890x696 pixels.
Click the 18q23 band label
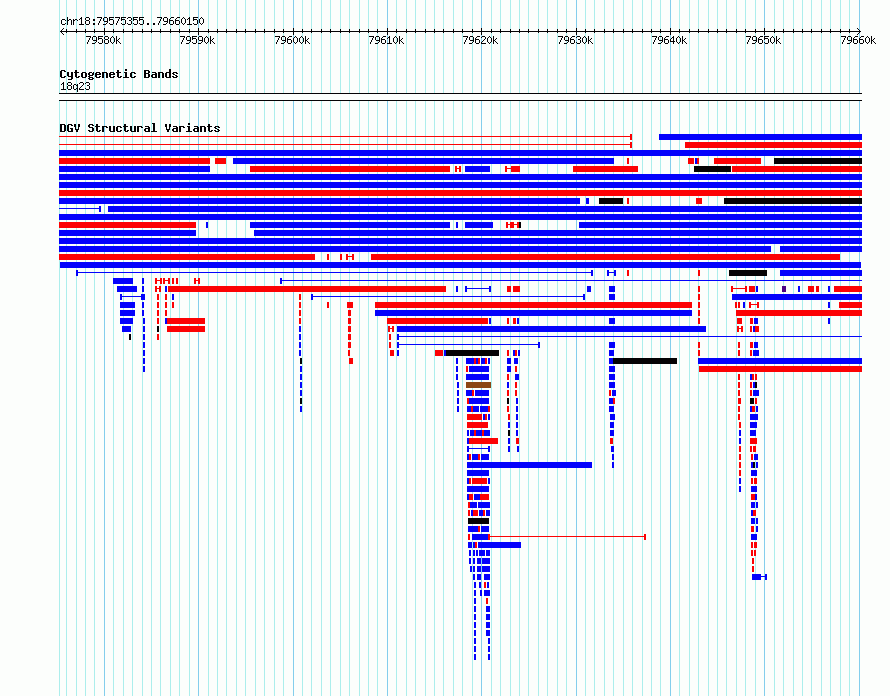tap(75, 86)
